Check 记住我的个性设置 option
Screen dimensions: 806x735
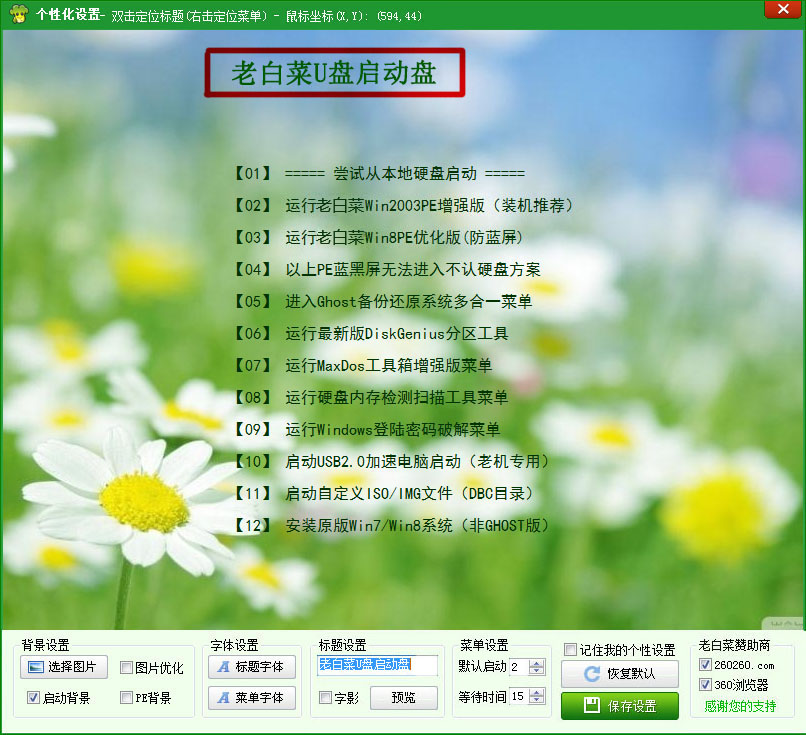pyautogui.click(x=570, y=650)
